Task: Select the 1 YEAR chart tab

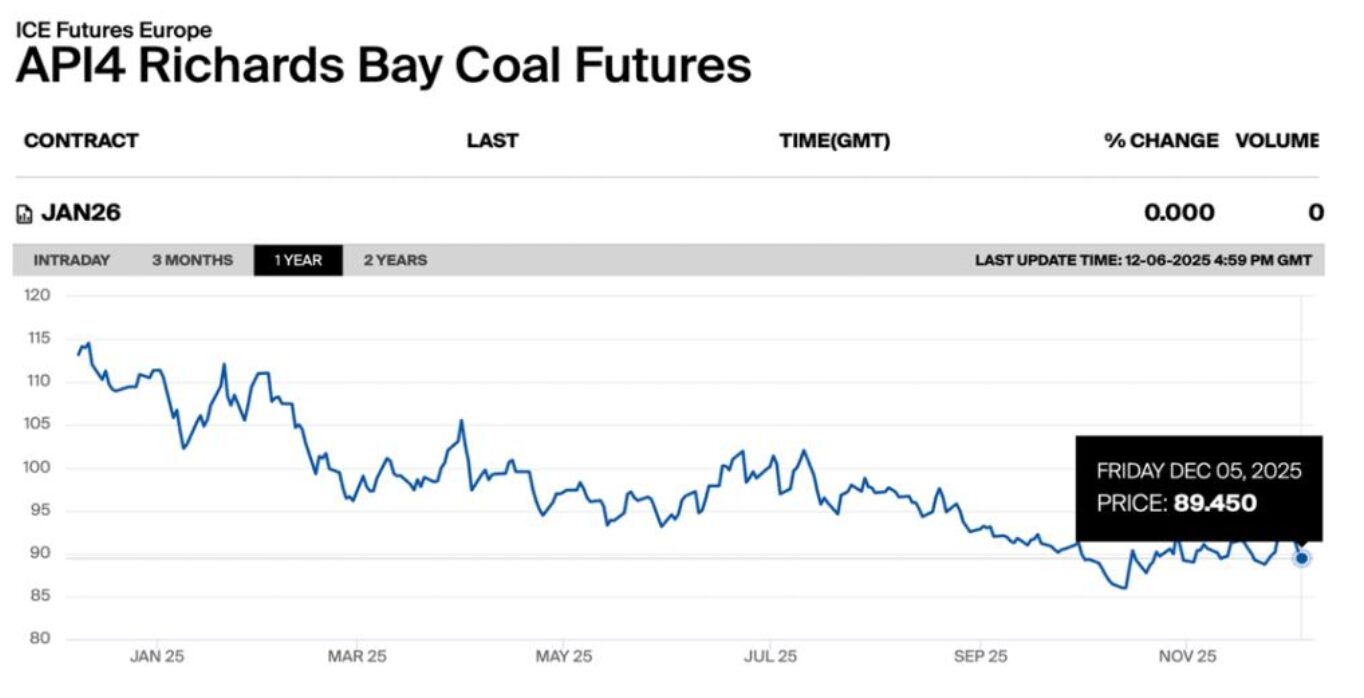Action: point(299,260)
